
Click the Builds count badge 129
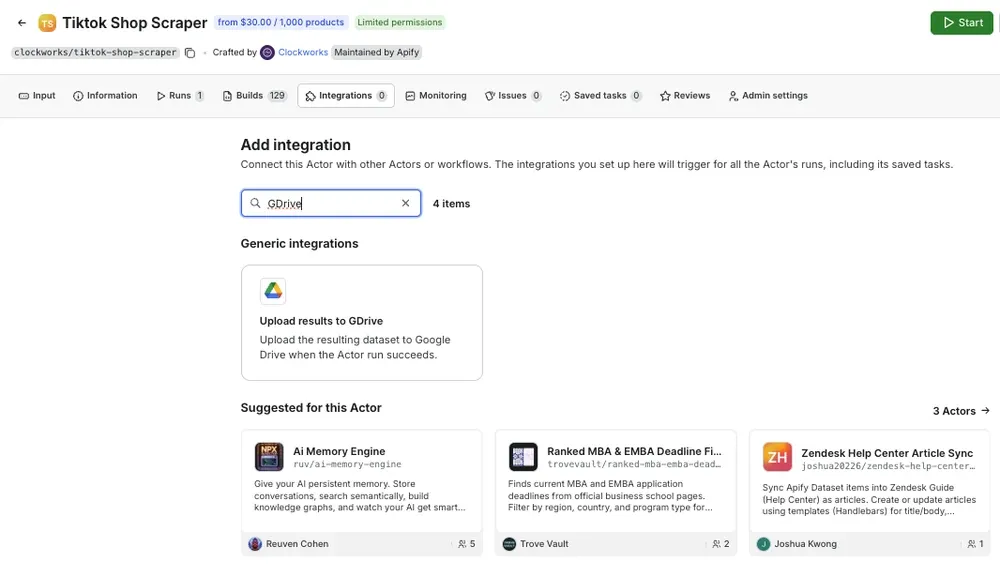(277, 96)
